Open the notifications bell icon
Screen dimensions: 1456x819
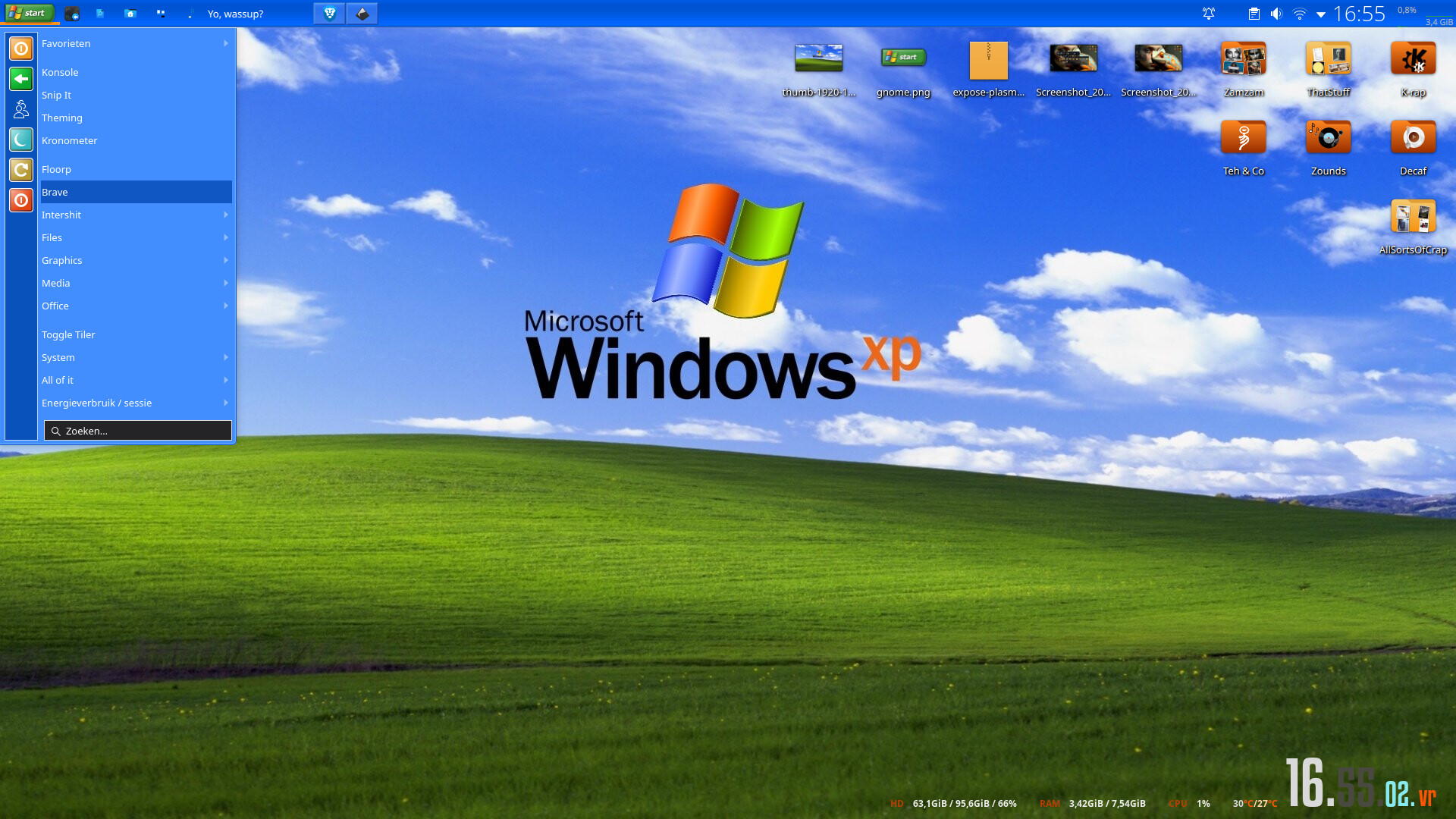(x=1209, y=14)
